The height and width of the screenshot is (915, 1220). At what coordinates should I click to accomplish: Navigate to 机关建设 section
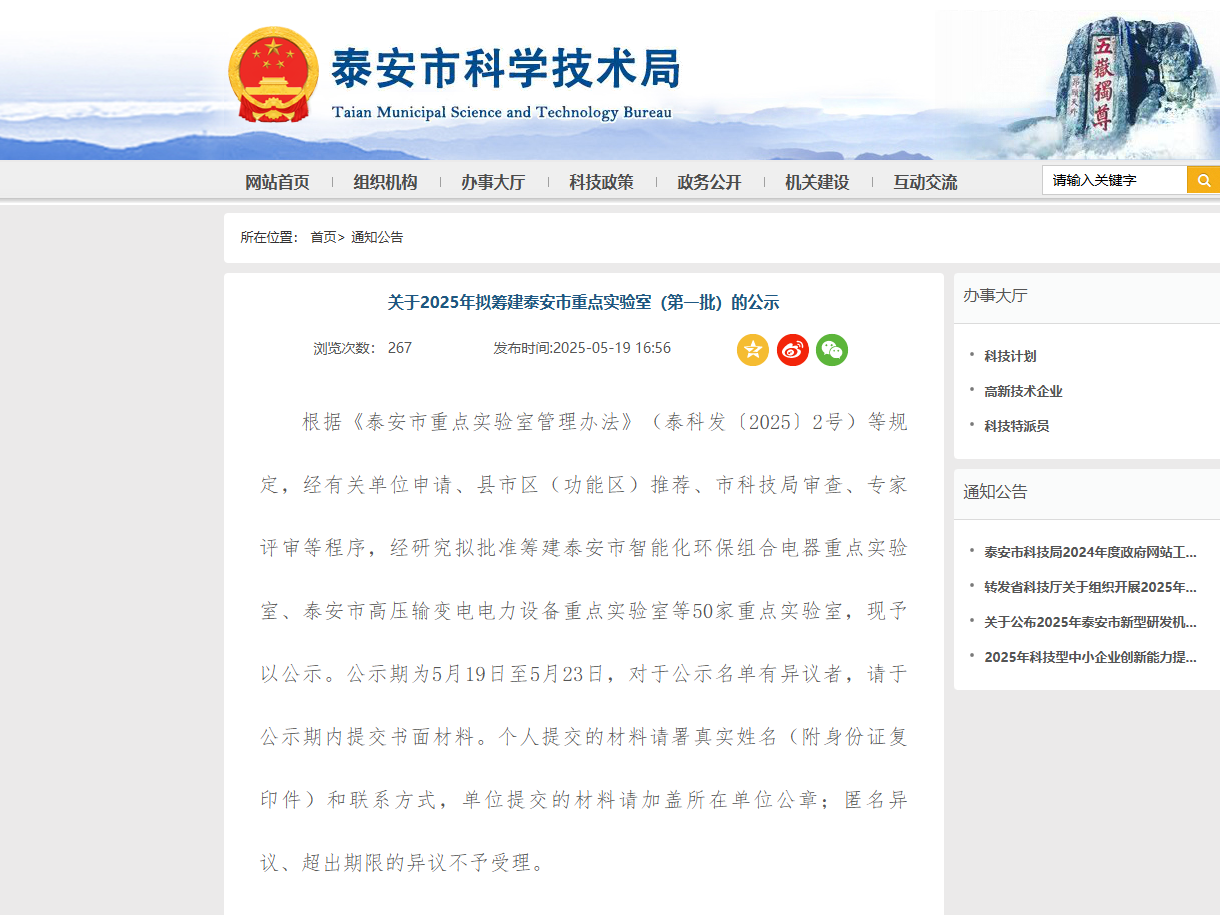pyautogui.click(x=817, y=182)
